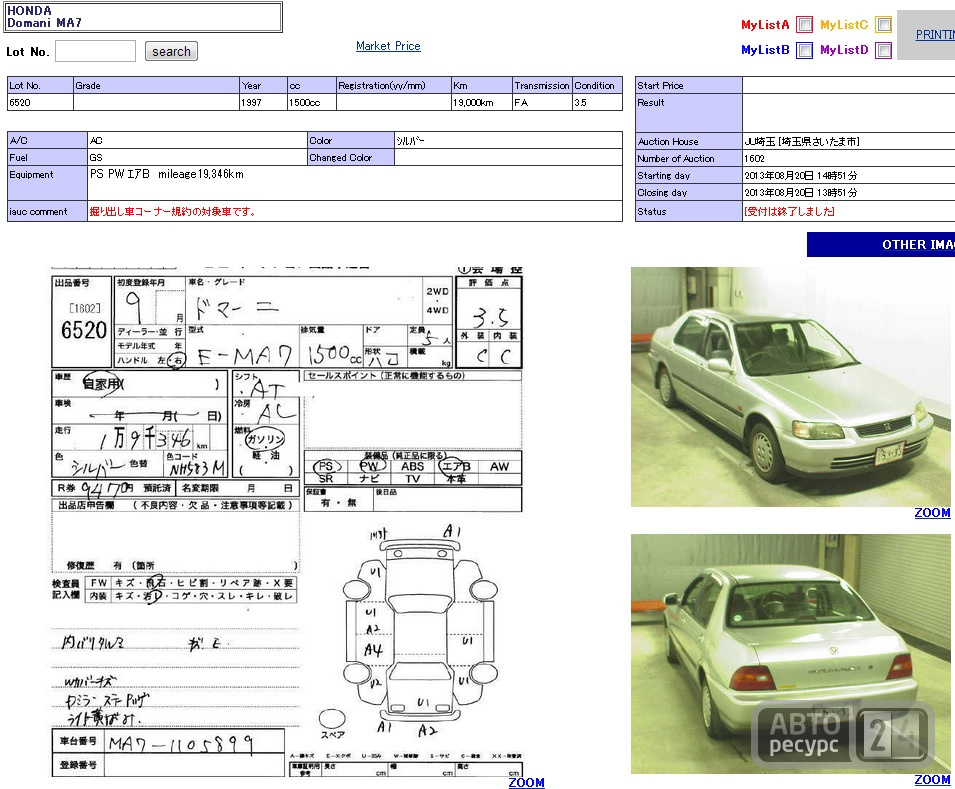This screenshot has width=955, height=789.
Task: Open the PRINTING link
Action: click(x=935, y=35)
